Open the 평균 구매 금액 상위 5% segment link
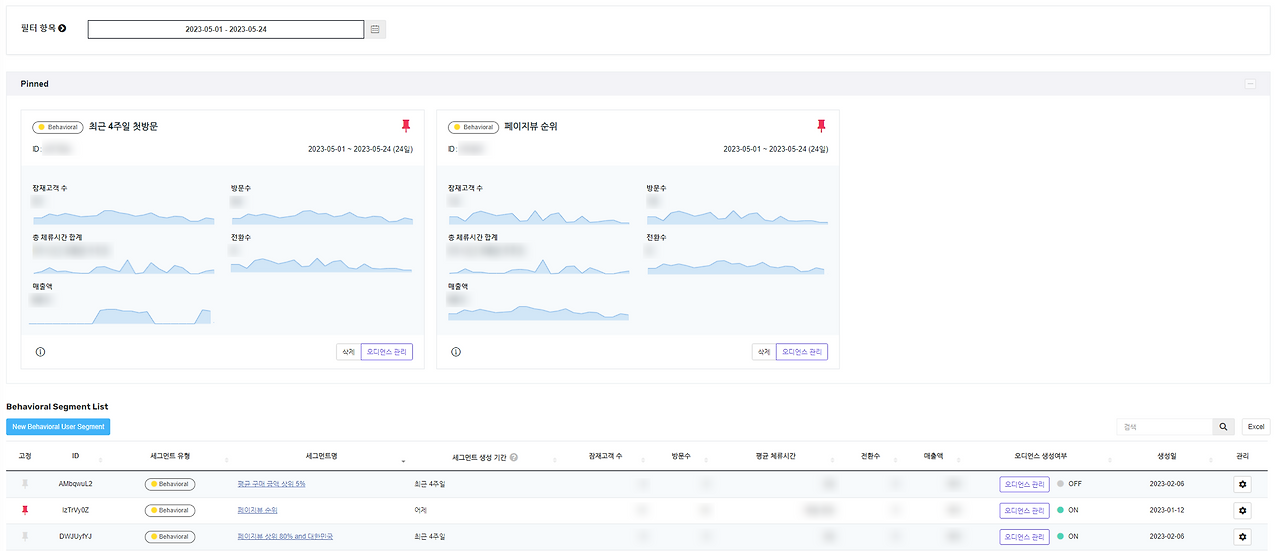The image size is (1280, 551). point(271,483)
